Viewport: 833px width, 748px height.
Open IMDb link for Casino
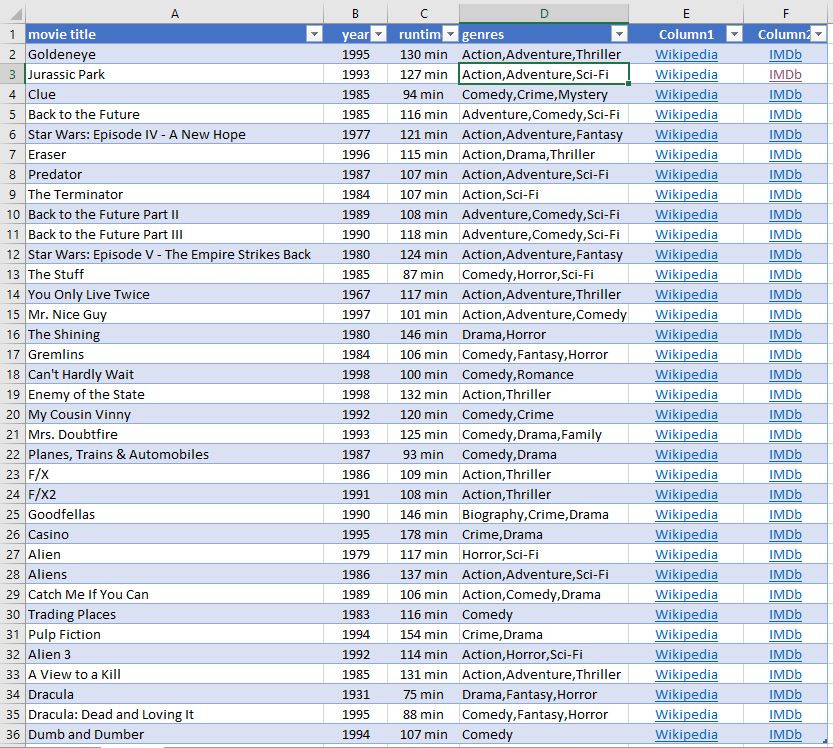click(x=785, y=534)
